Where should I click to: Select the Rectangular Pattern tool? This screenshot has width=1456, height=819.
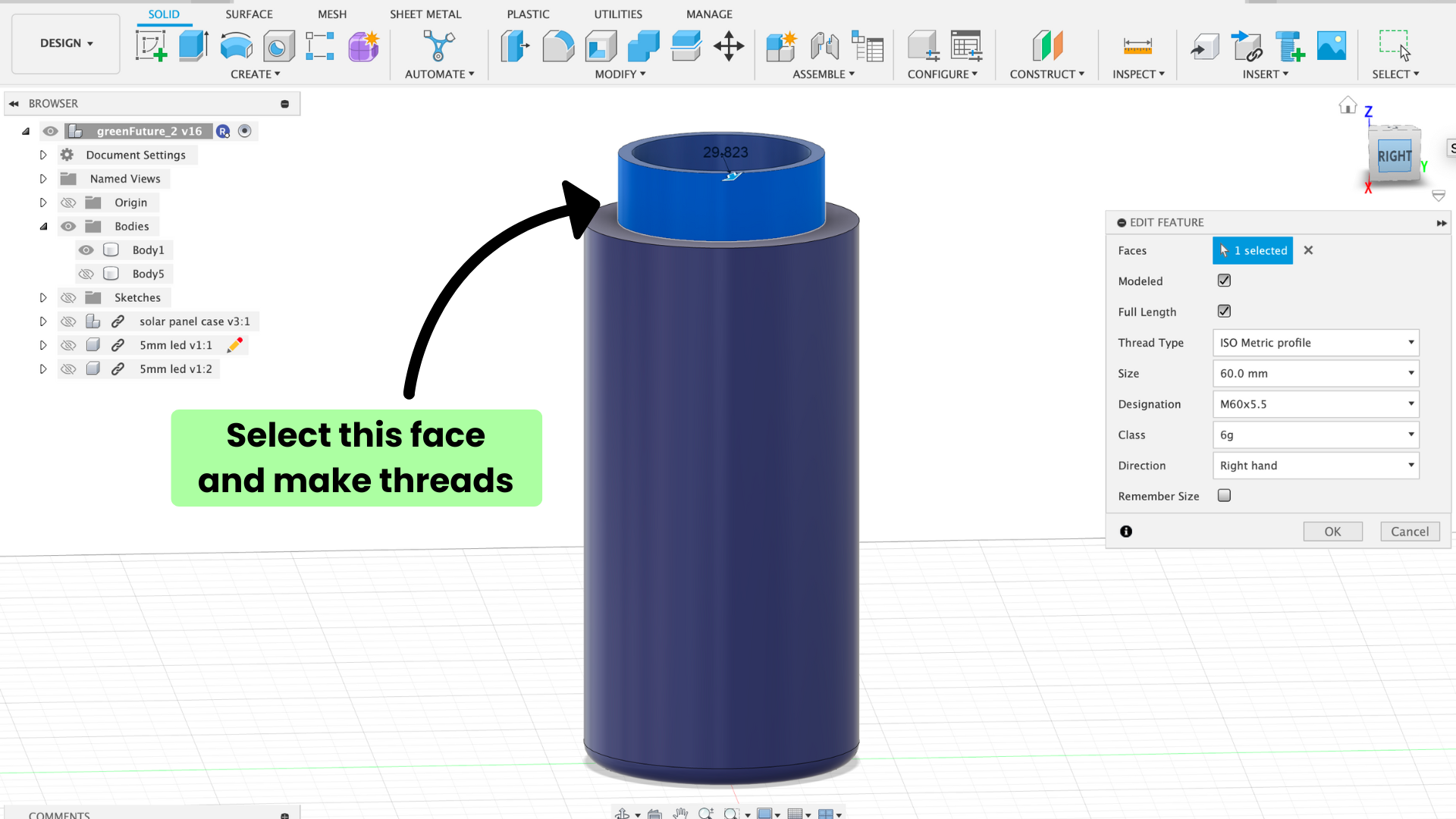320,46
